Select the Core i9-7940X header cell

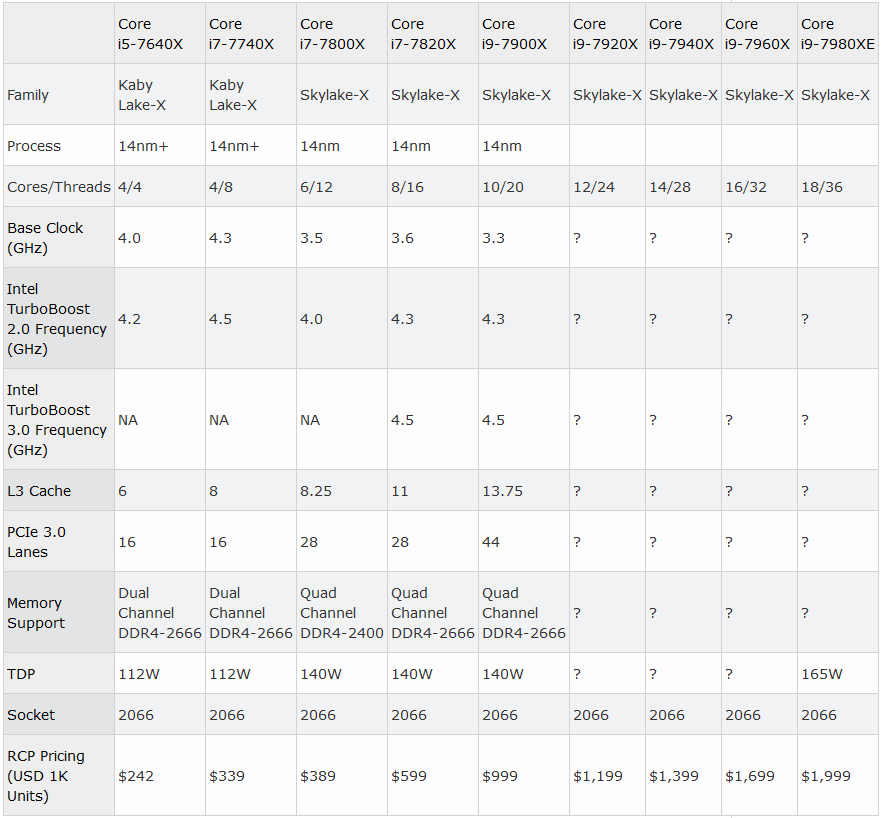click(x=683, y=33)
